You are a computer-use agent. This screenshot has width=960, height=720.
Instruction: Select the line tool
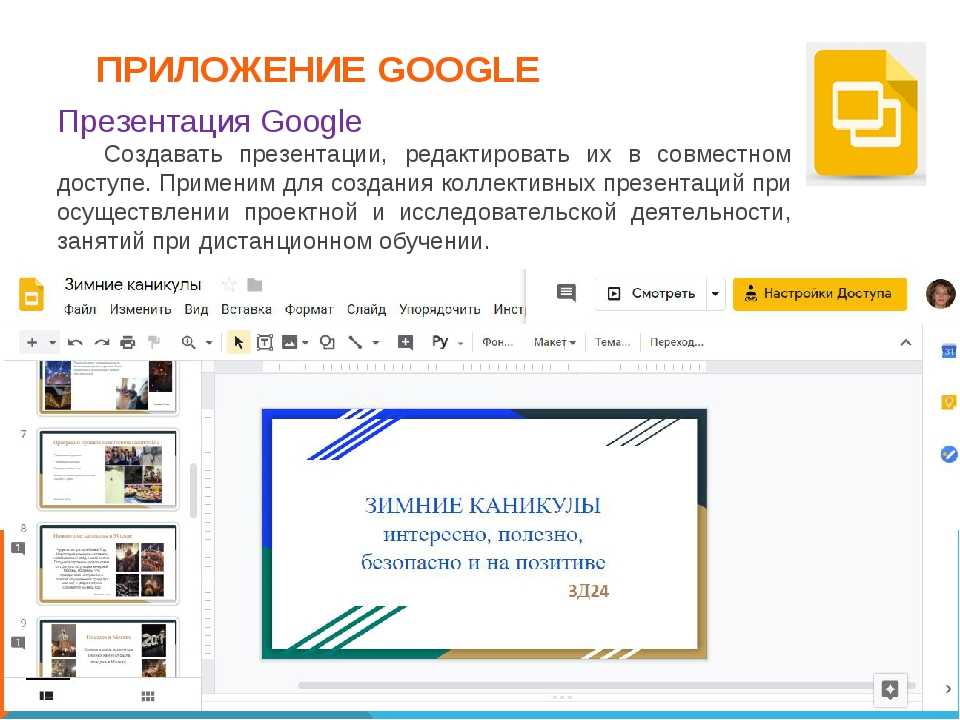(355, 342)
